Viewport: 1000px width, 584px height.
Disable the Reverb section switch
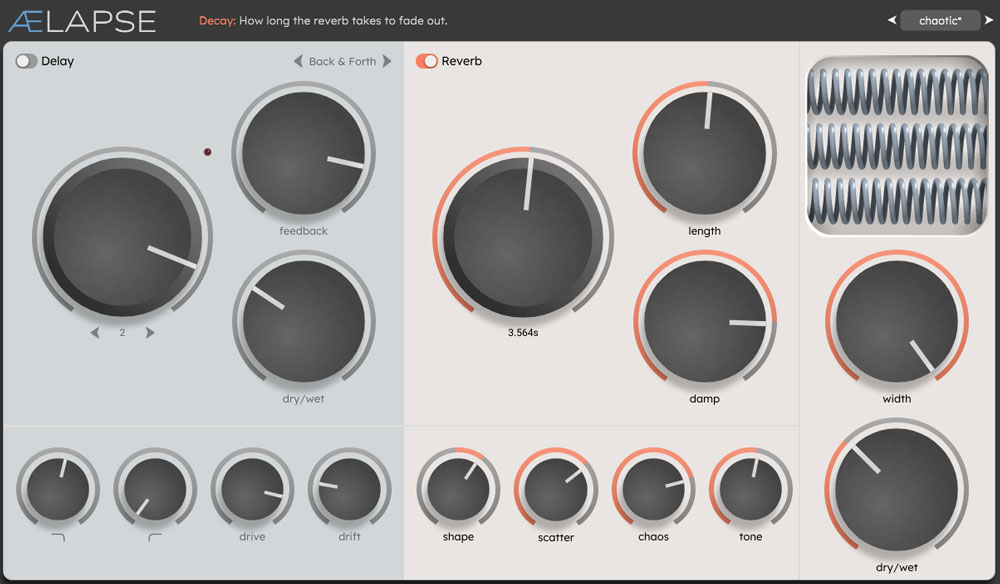(x=427, y=61)
